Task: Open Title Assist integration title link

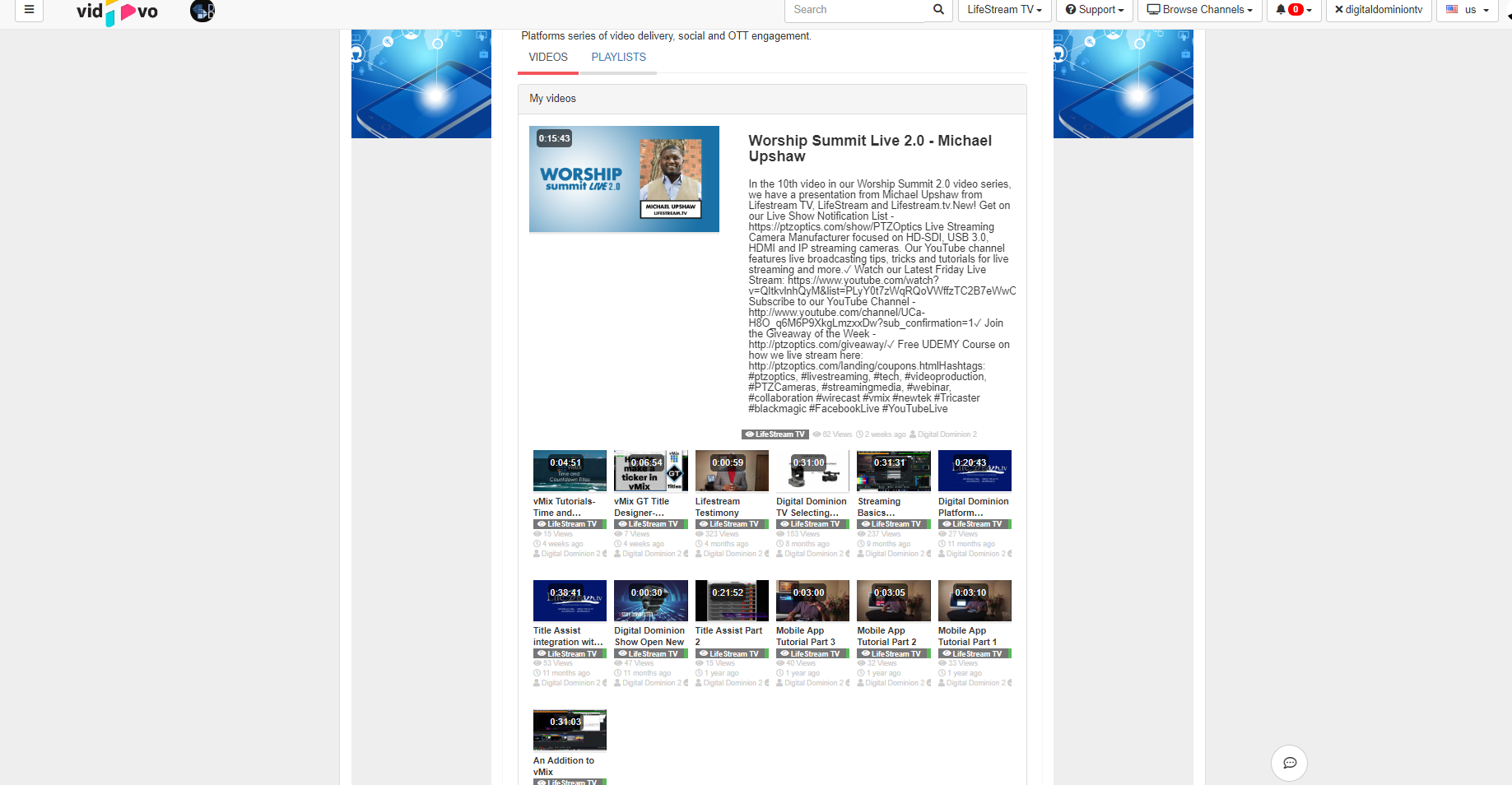Action: click(x=568, y=636)
